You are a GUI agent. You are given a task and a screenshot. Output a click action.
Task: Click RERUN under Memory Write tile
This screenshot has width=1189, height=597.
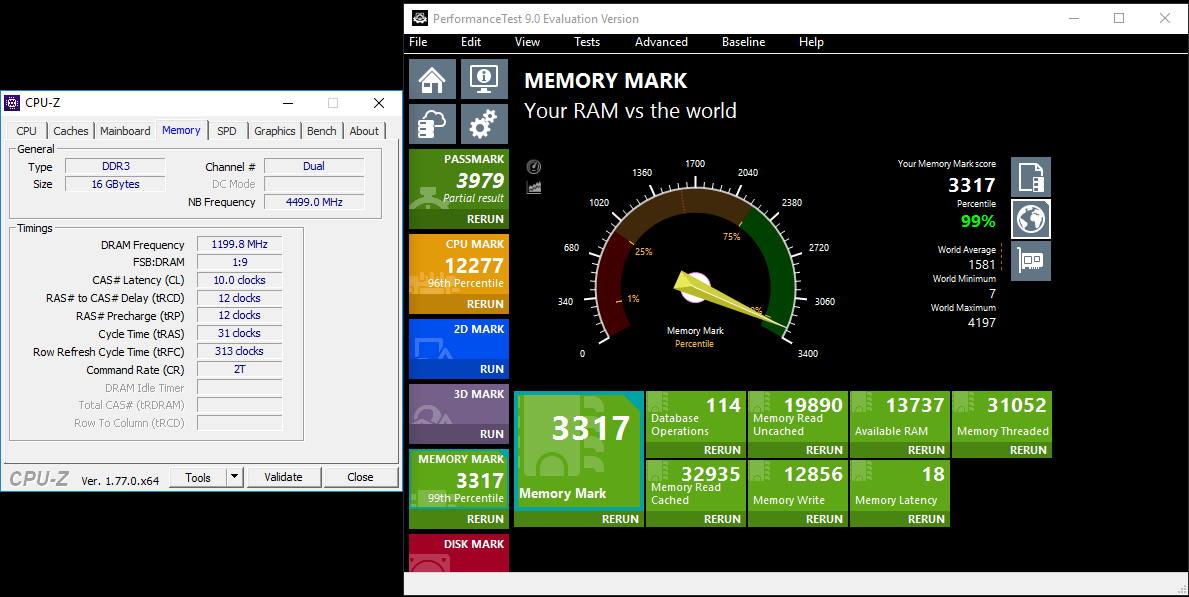pos(824,520)
